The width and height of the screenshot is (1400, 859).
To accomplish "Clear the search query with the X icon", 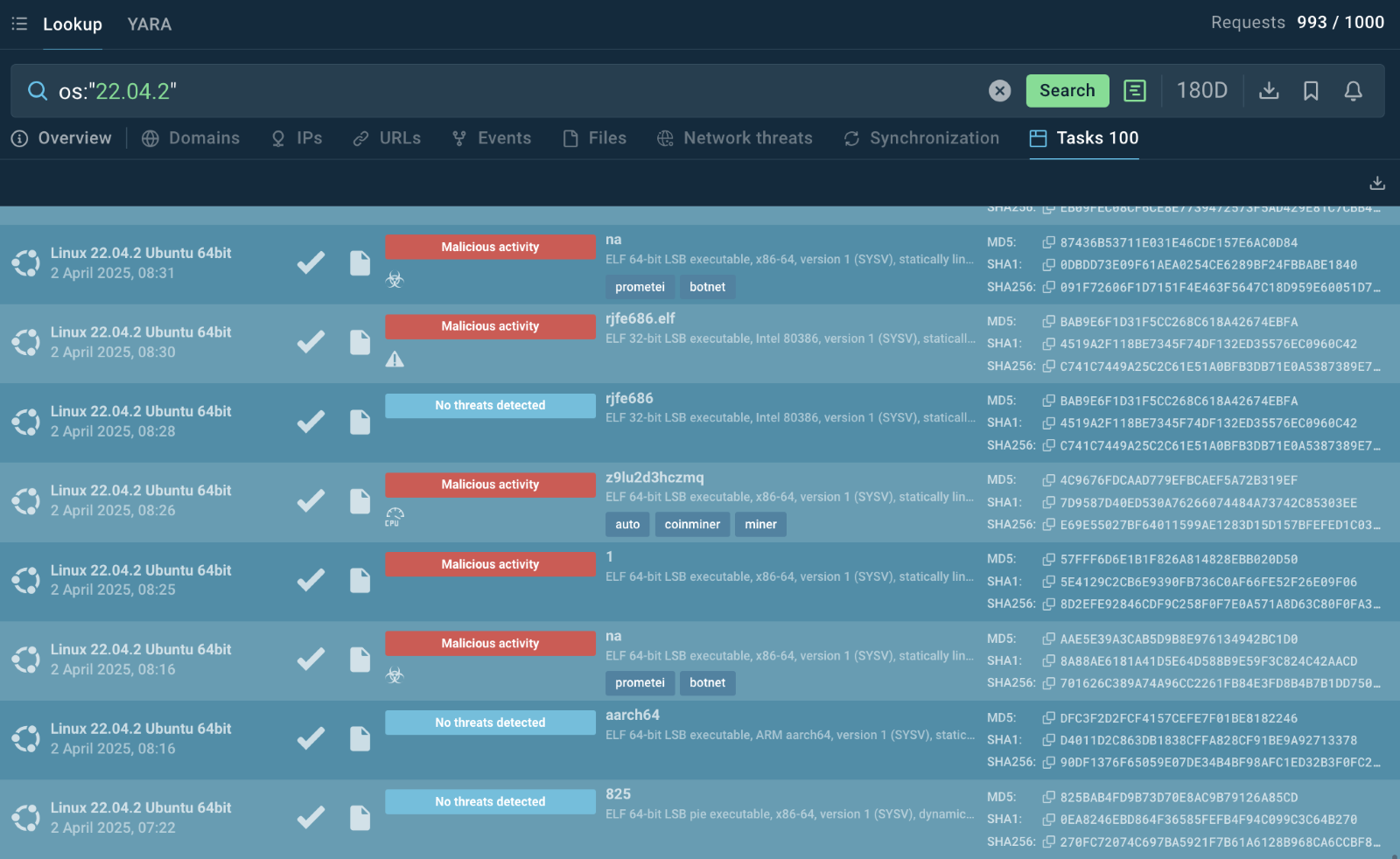I will point(999,90).
